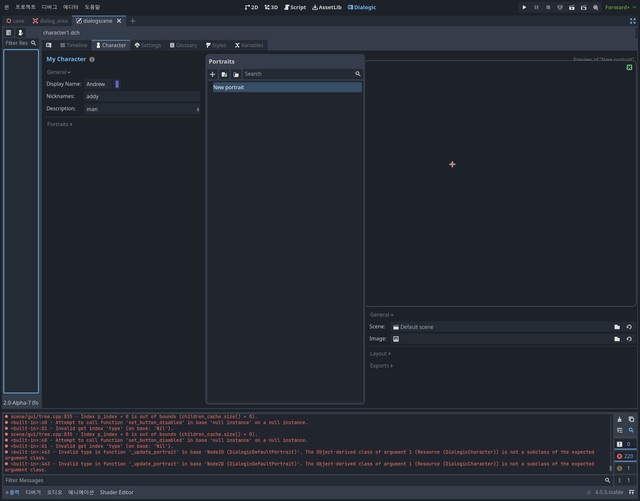Click the green preview toggle icon
Viewport: 640px width, 501px height.
click(x=629, y=67)
